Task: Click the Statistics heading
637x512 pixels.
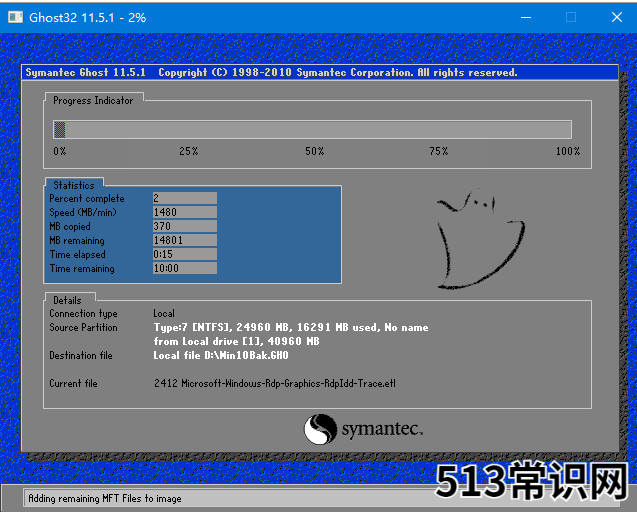Action: [74, 185]
